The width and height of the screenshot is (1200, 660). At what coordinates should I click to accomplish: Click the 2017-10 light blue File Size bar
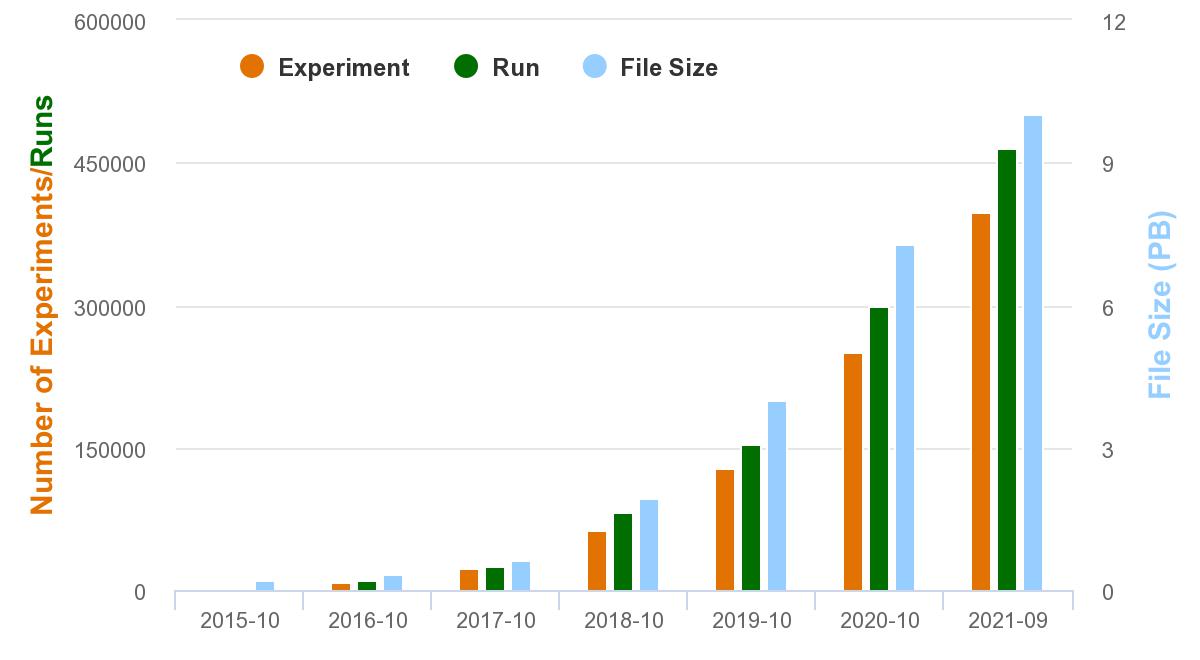(521, 576)
